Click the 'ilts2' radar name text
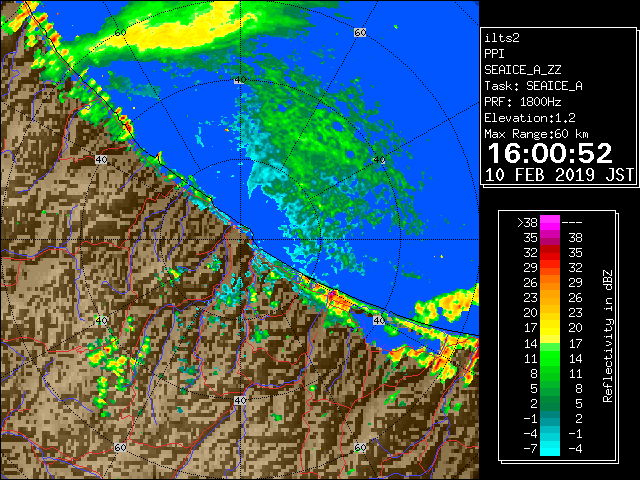This screenshot has width=640, height=480. point(502,38)
